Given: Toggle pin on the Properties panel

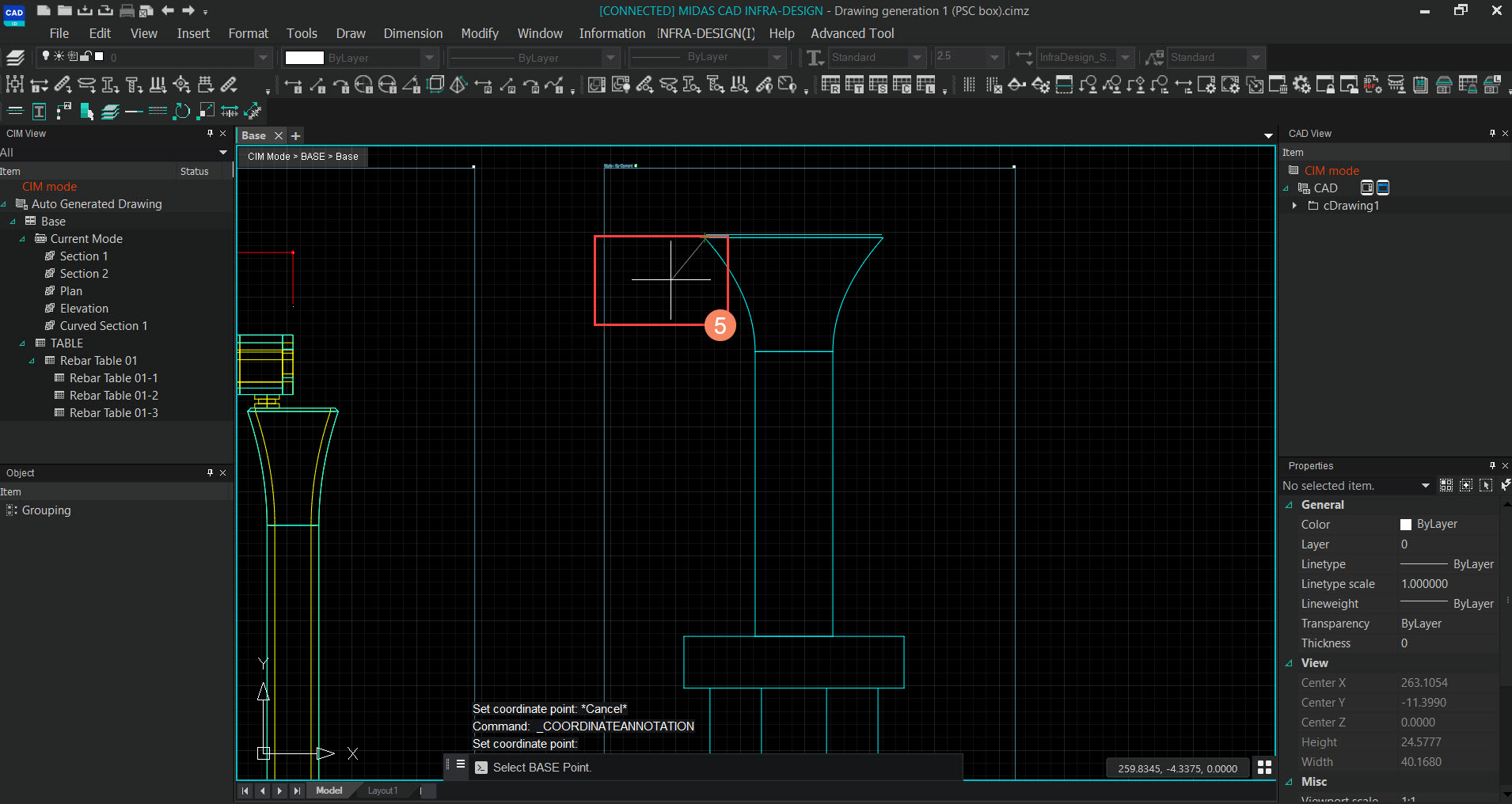Looking at the screenshot, I should (1492, 465).
